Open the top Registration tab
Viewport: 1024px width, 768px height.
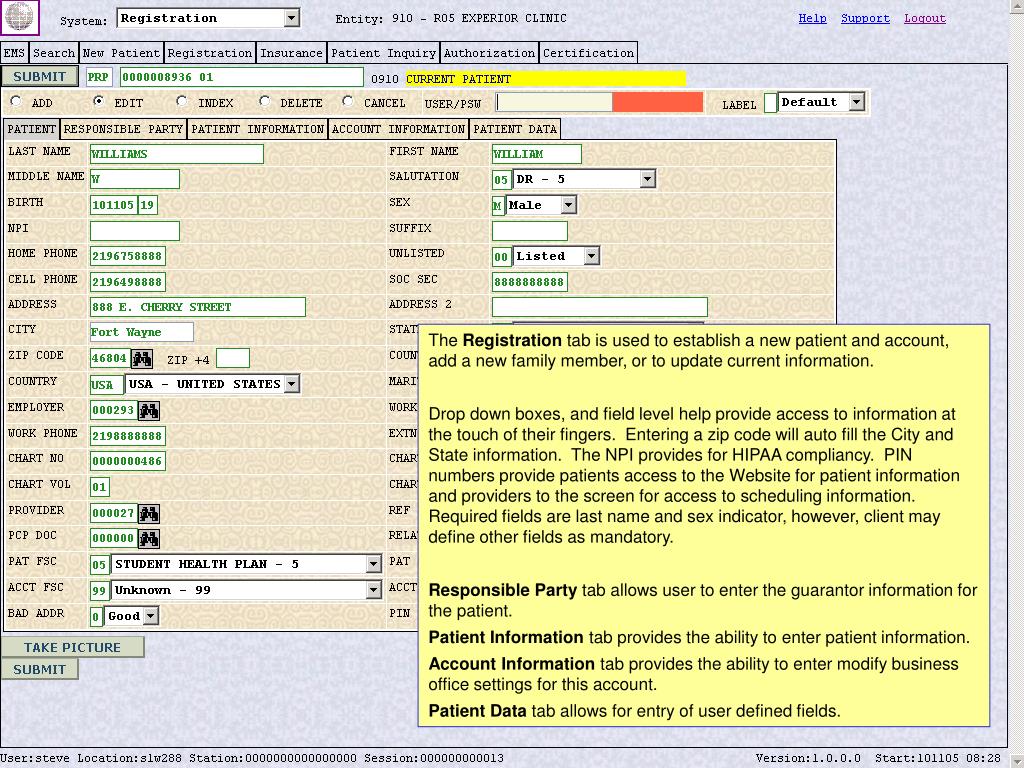tap(210, 53)
